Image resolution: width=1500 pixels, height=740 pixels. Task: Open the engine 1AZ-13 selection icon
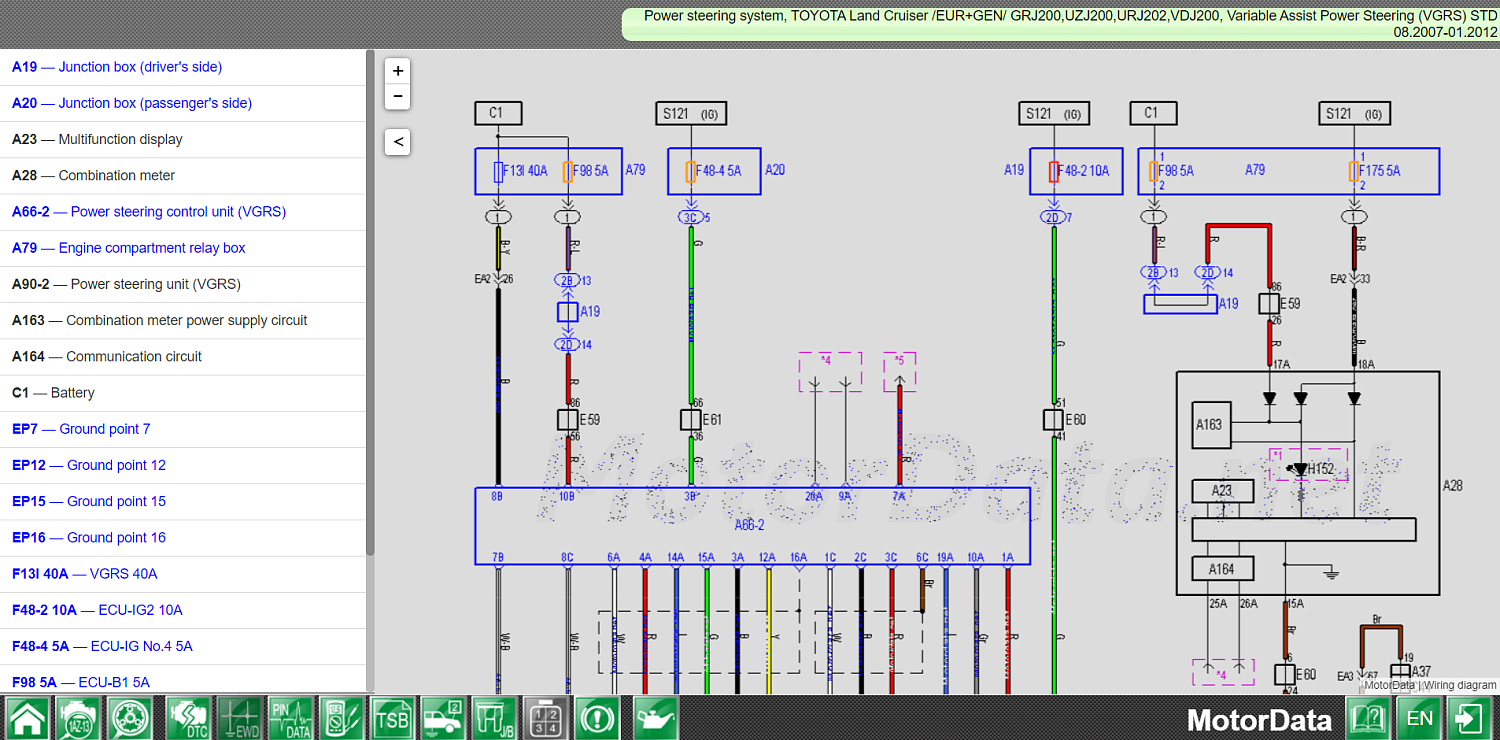pyautogui.click(x=80, y=718)
